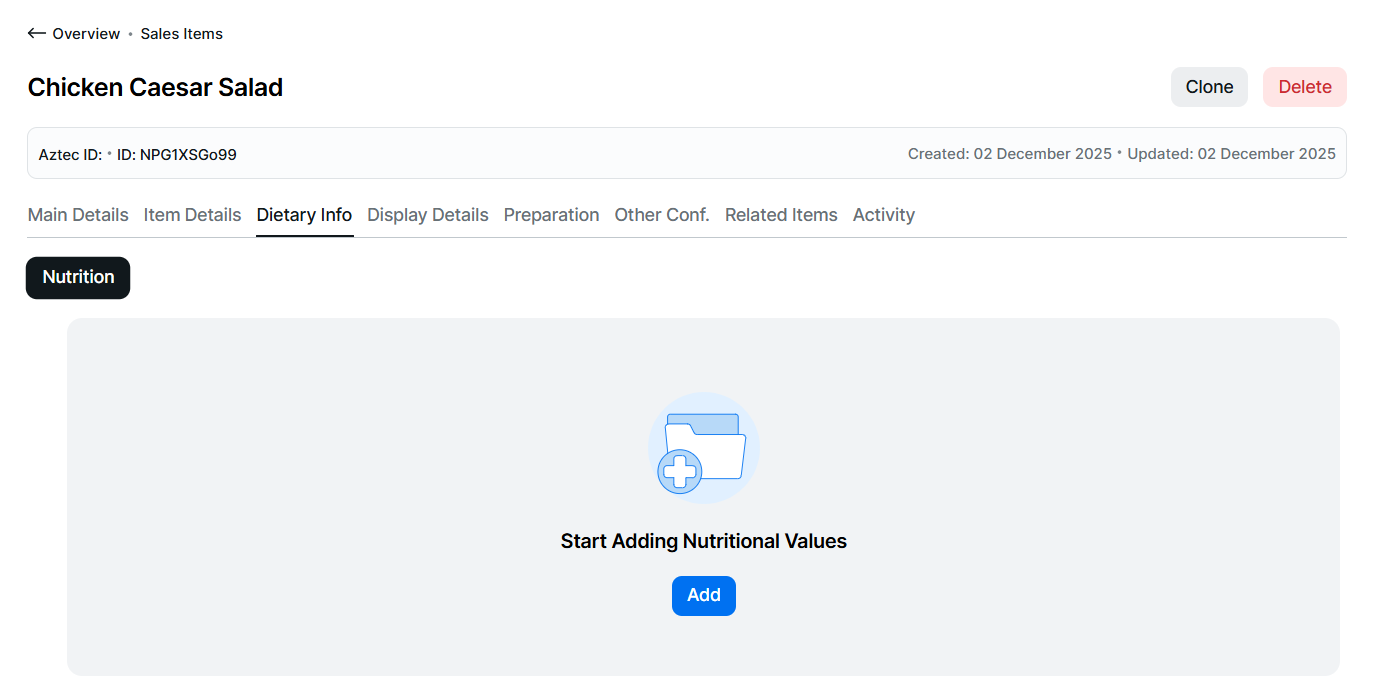1378x688 pixels.
Task: Click the back arrow icon
Action: point(37,34)
